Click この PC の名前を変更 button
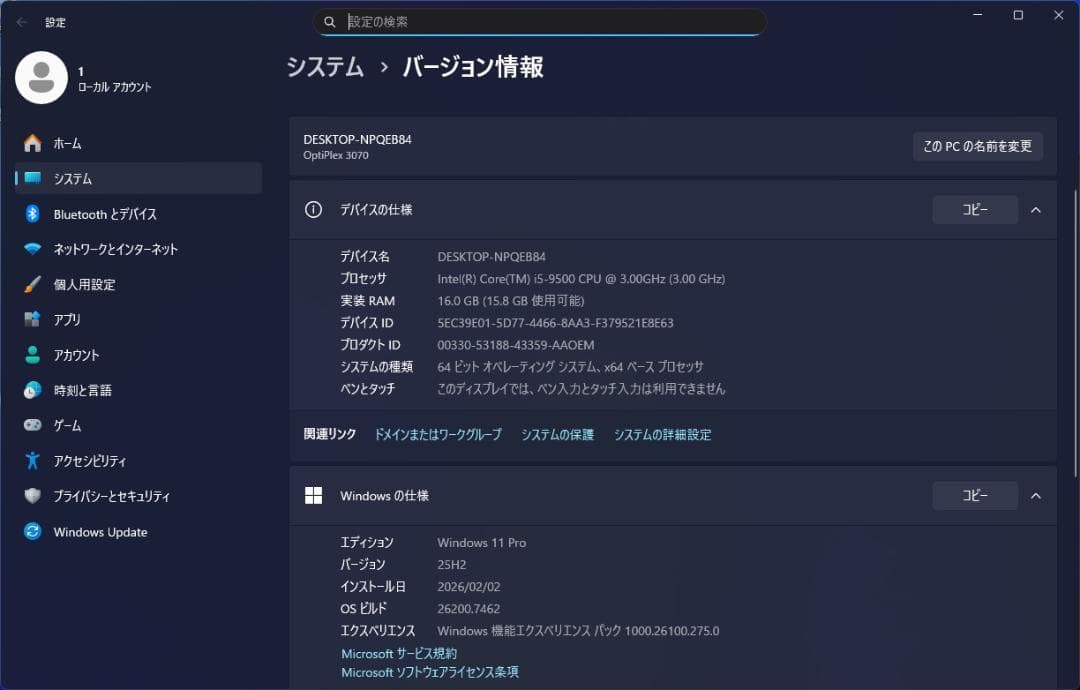This screenshot has height=690, width=1080. [977, 146]
